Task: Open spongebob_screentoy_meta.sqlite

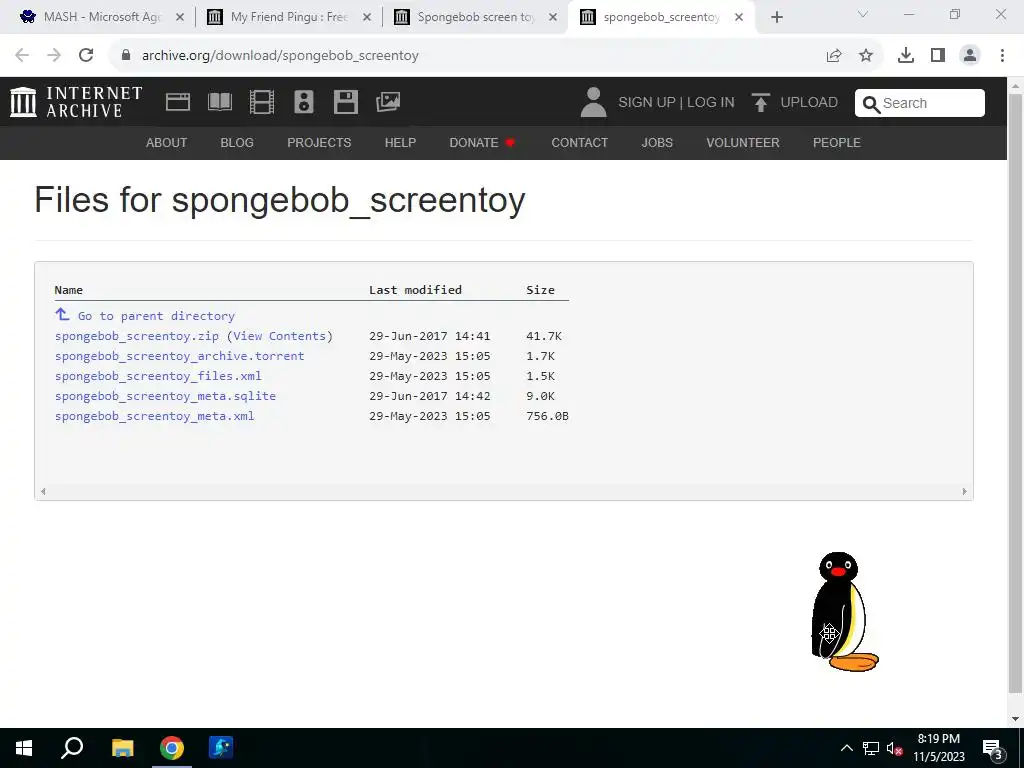Action: click(x=165, y=396)
